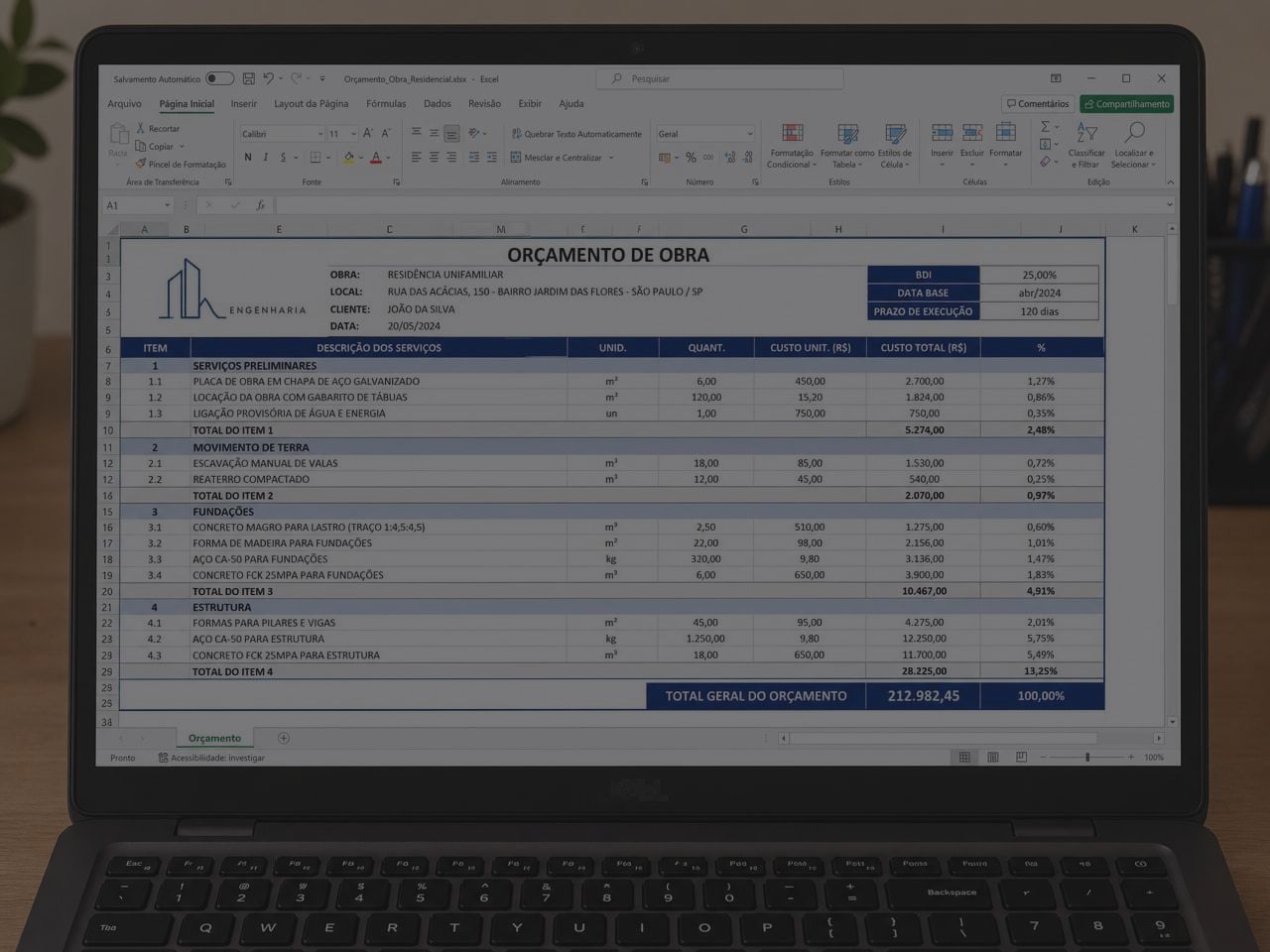
Task: Click the Pesquisar search box
Action: [720, 78]
